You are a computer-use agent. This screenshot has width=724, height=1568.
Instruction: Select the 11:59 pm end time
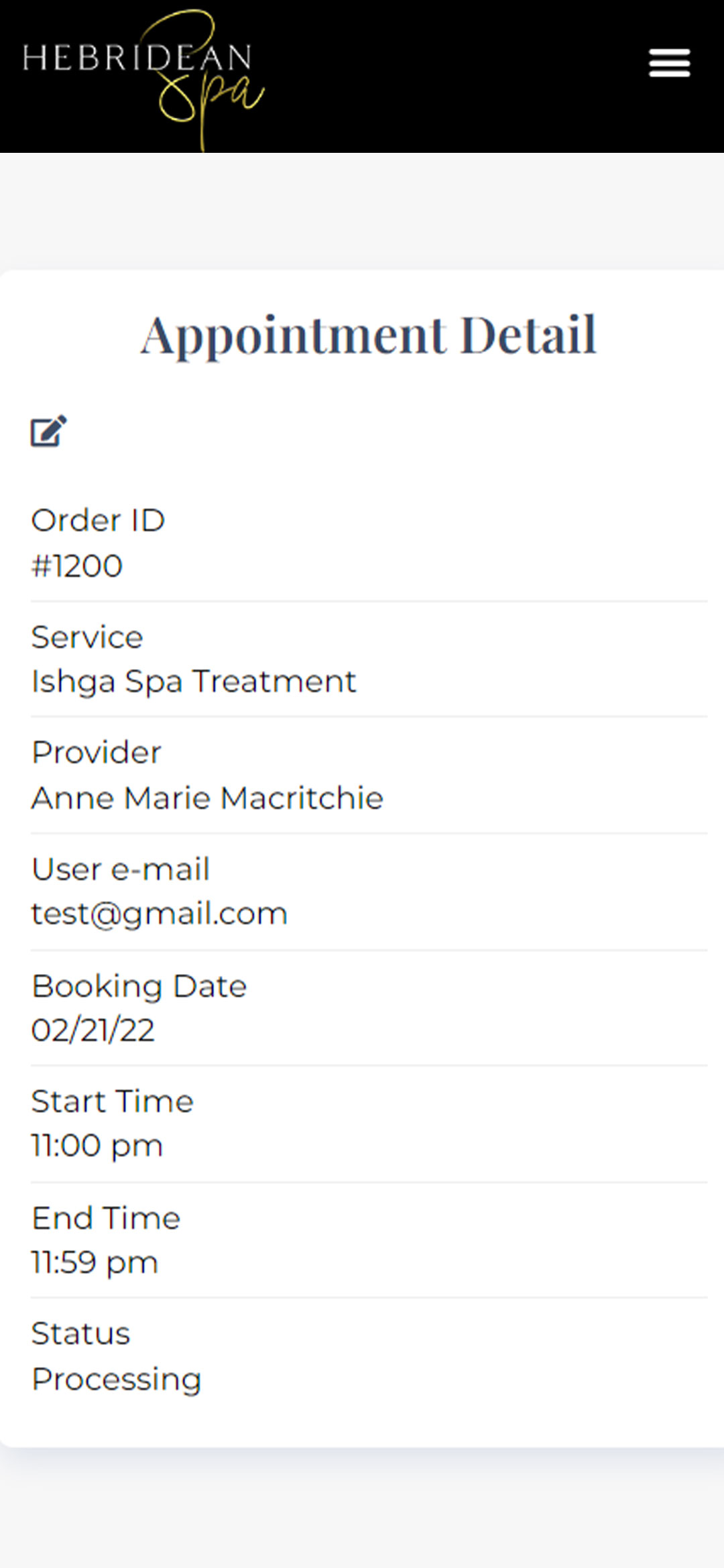(95, 1263)
